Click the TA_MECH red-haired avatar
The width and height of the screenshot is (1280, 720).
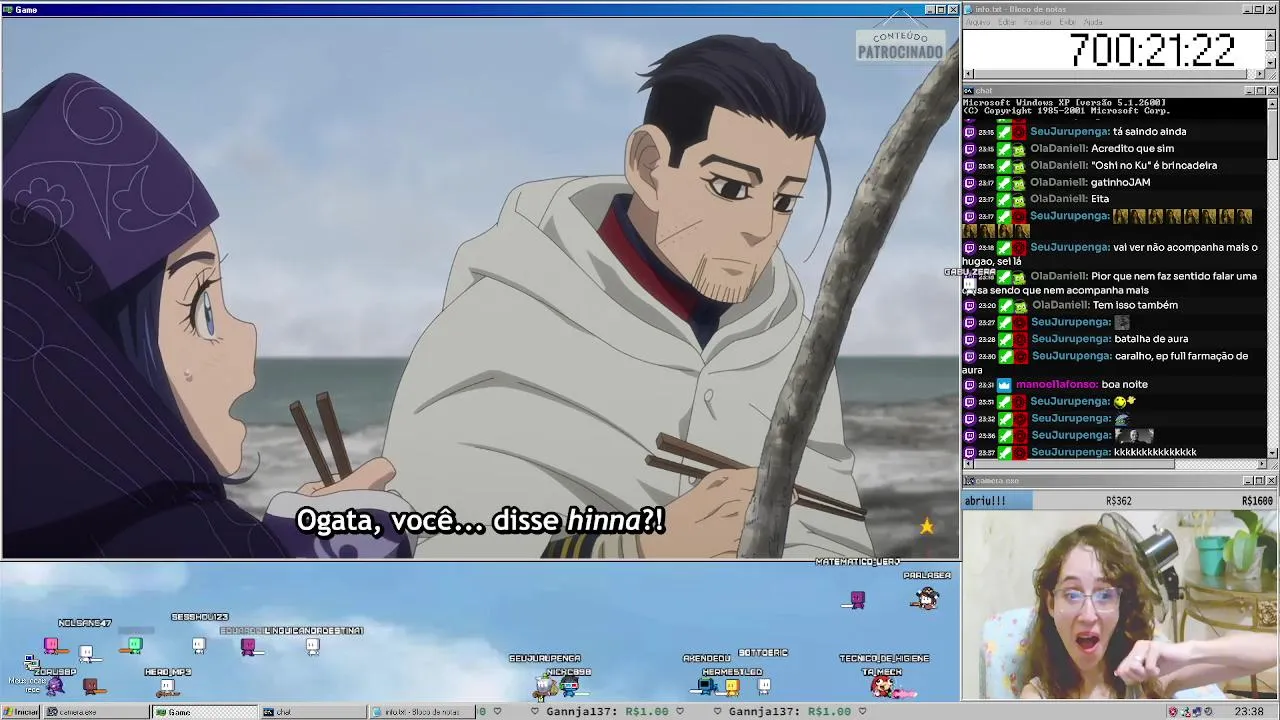[882, 686]
